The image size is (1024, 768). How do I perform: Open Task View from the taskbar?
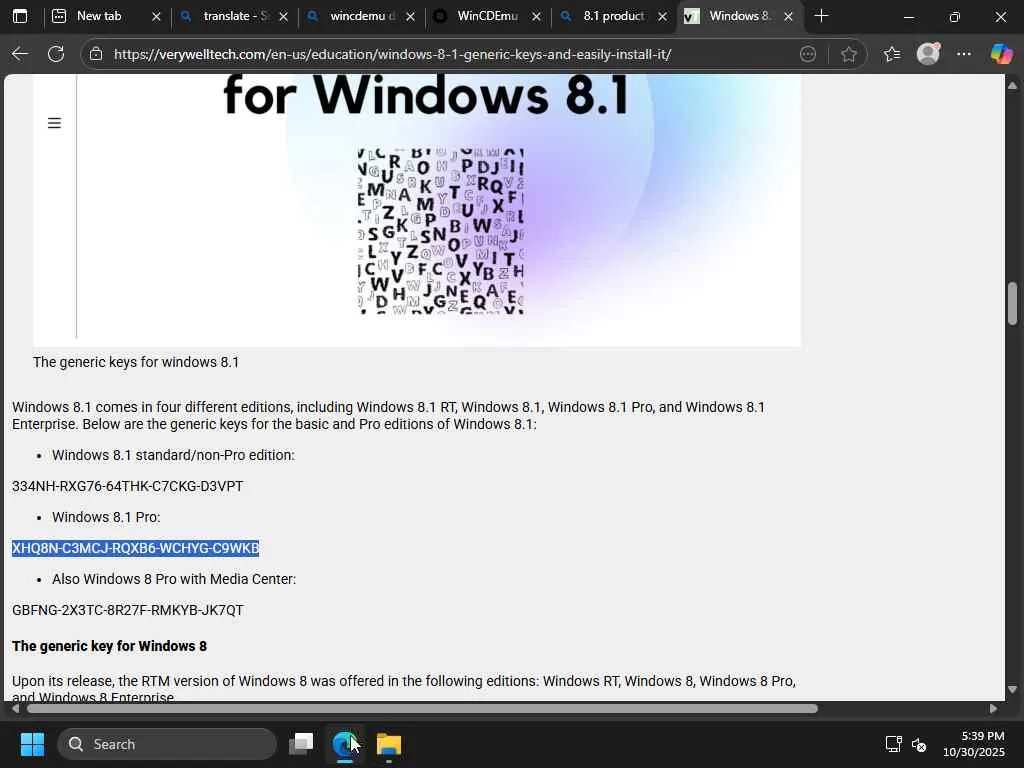coord(301,744)
